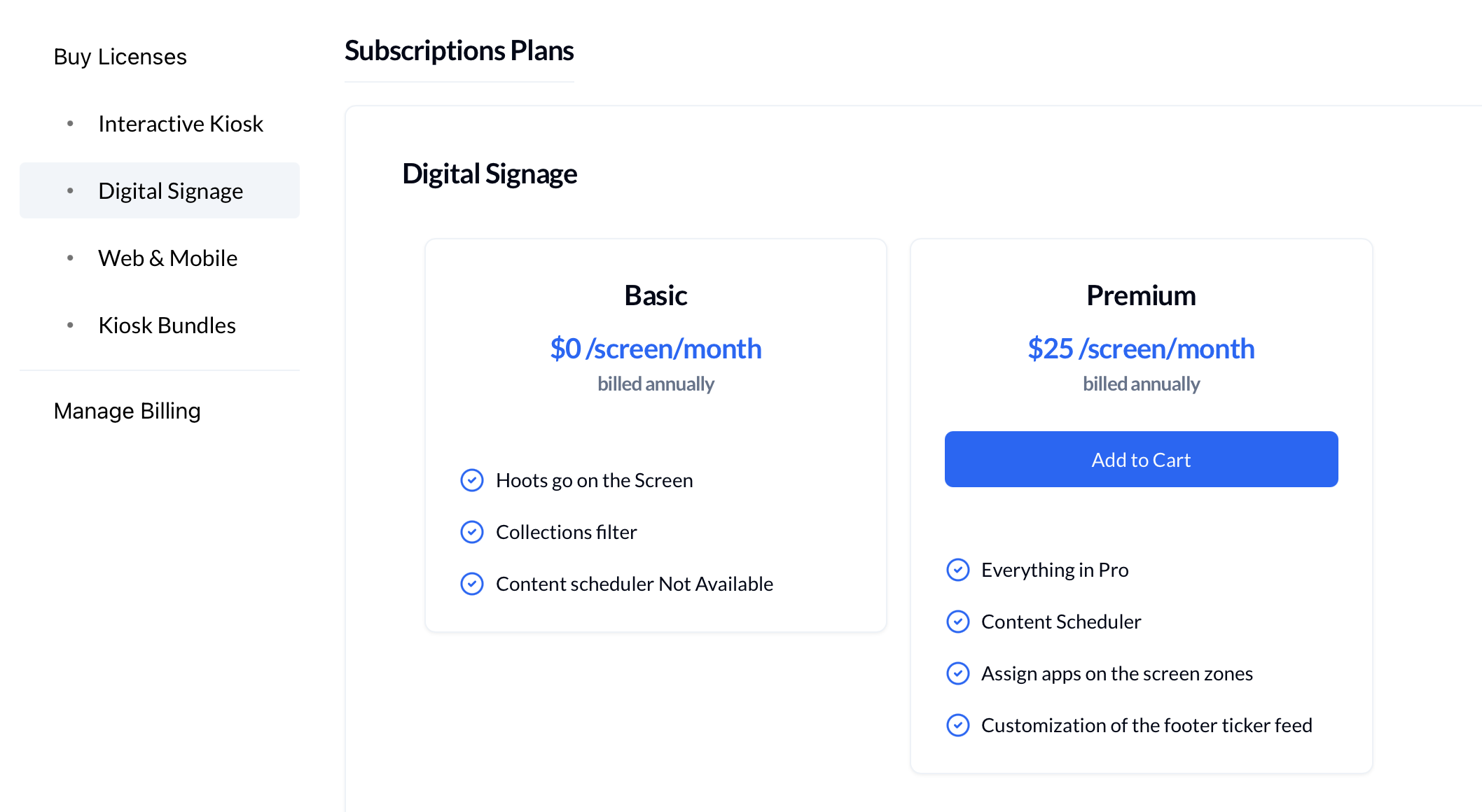Viewport: 1482px width, 812px height.
Task: Click the check icon next to Content Scheduler
Action: pos(957,622)
